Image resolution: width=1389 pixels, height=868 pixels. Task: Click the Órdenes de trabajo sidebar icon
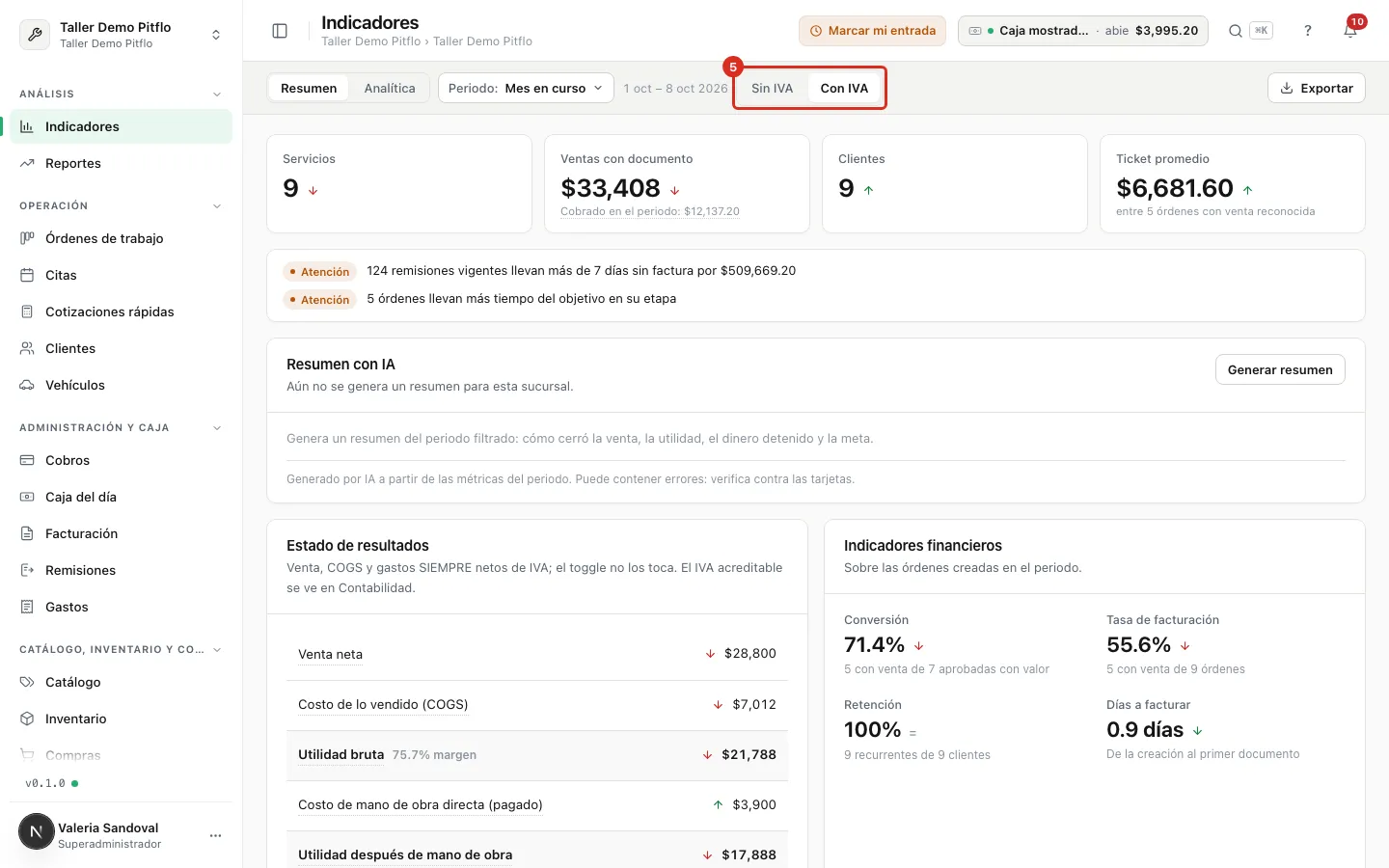click(27, 238)
